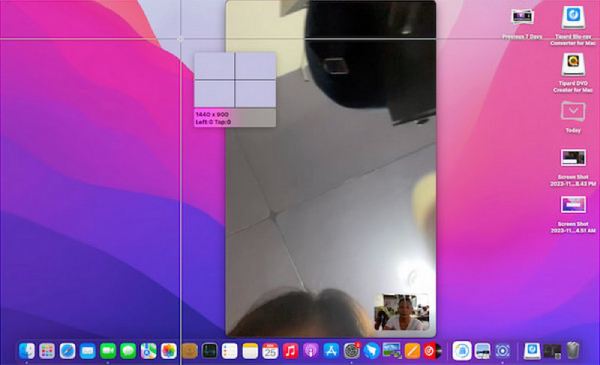Click the self-view thumbnail in FaceTime call
This screenshot has height=365, width=600.
coord(402,312)
